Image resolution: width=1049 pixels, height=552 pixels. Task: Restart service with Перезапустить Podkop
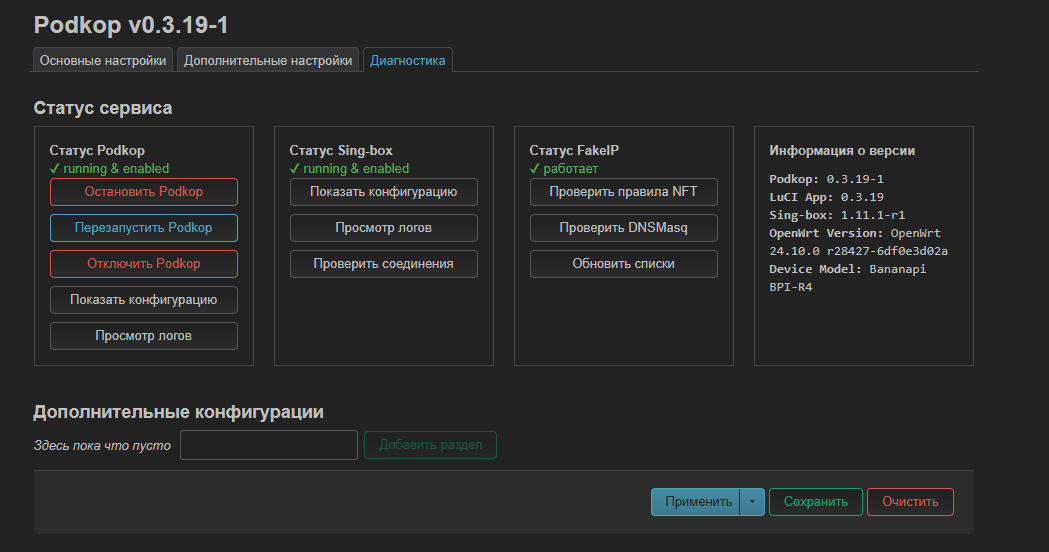point(144,228)
